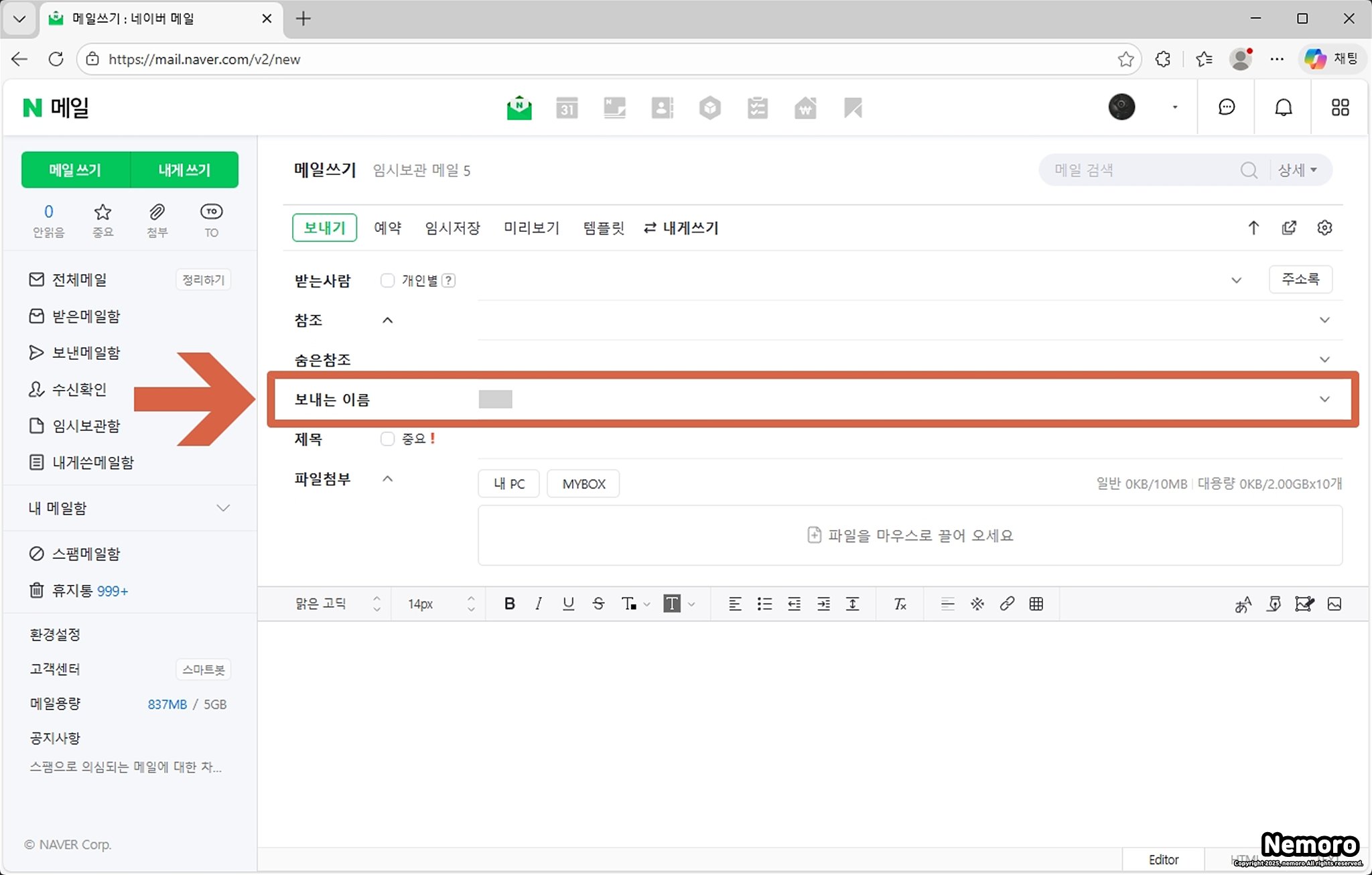This screenshot has height=875, width=1372.
Task: Enable the 개인별 individual send checkbox
Action: coord(387,281)
